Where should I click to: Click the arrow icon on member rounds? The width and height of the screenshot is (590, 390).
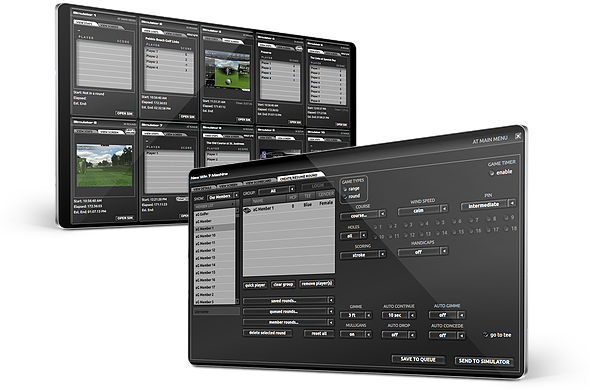click(331, 322)
